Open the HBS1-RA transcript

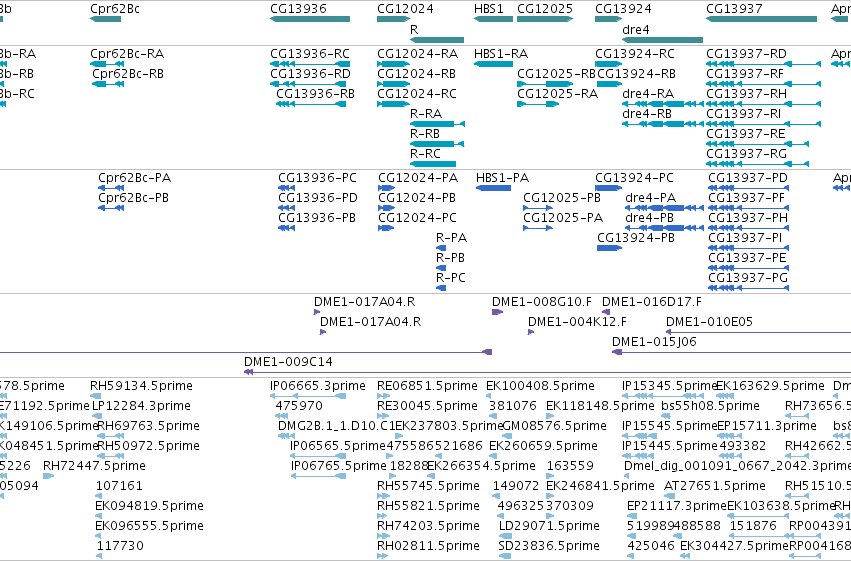coord(493,64)
